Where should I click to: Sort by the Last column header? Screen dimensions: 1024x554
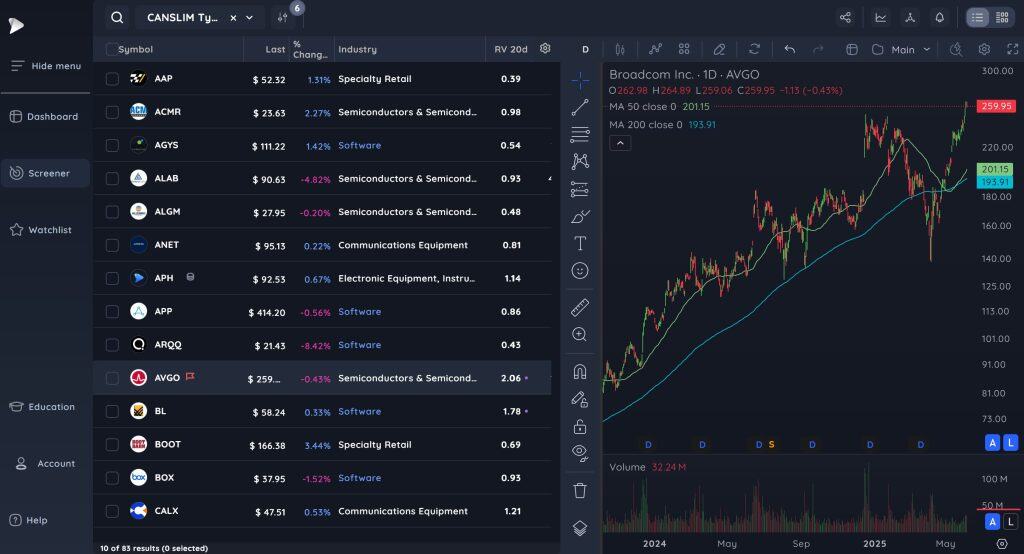pos(275,49)
